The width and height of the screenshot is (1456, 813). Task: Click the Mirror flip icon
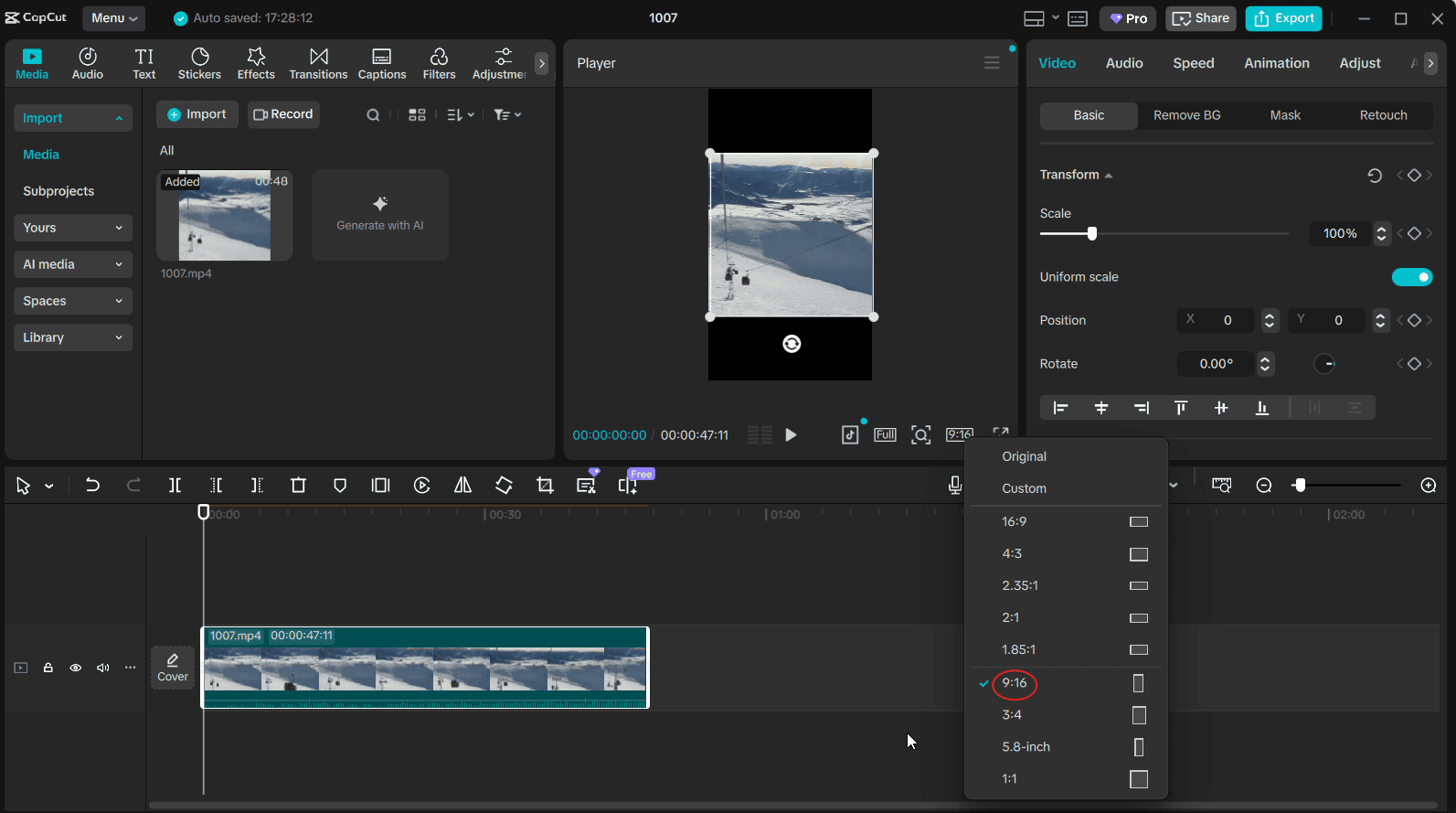(x=463, y=486)
